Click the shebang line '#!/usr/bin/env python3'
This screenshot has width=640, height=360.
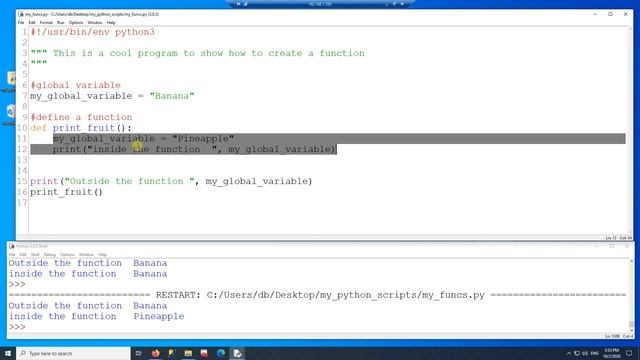93,32
